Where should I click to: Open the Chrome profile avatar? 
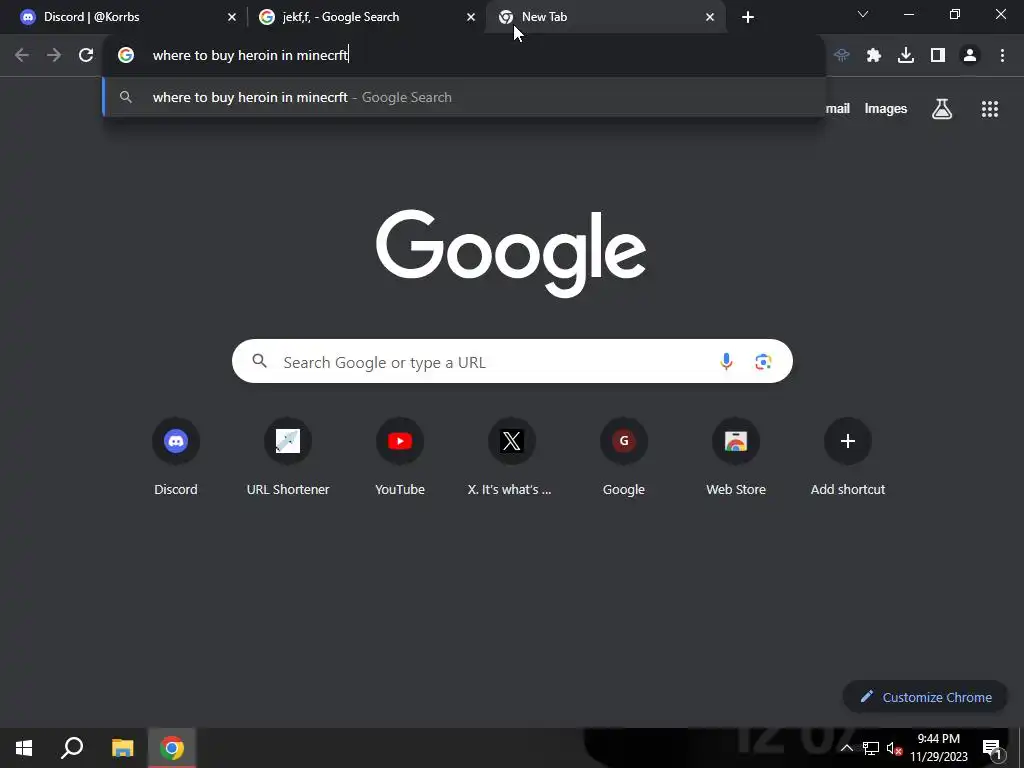[970, 56]
